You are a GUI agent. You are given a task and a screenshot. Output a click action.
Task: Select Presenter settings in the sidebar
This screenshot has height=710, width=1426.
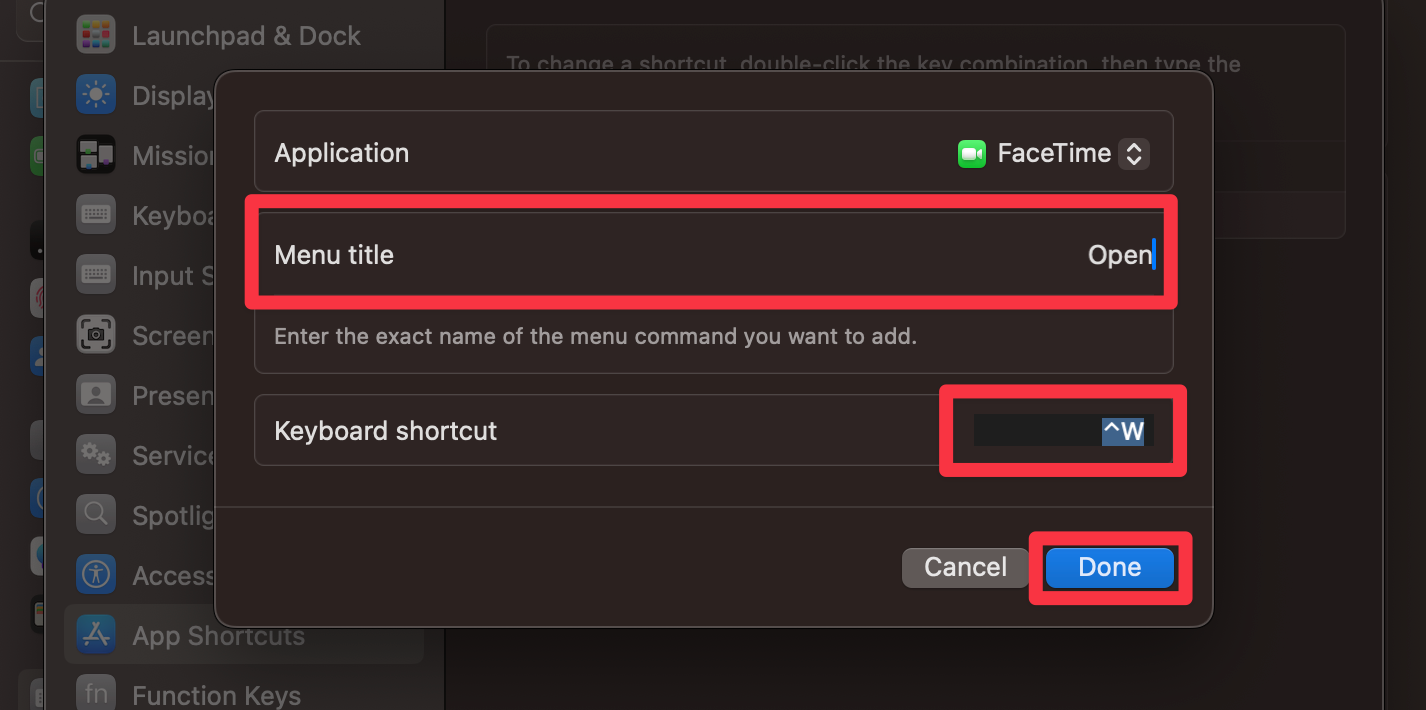tap(96, 394)
